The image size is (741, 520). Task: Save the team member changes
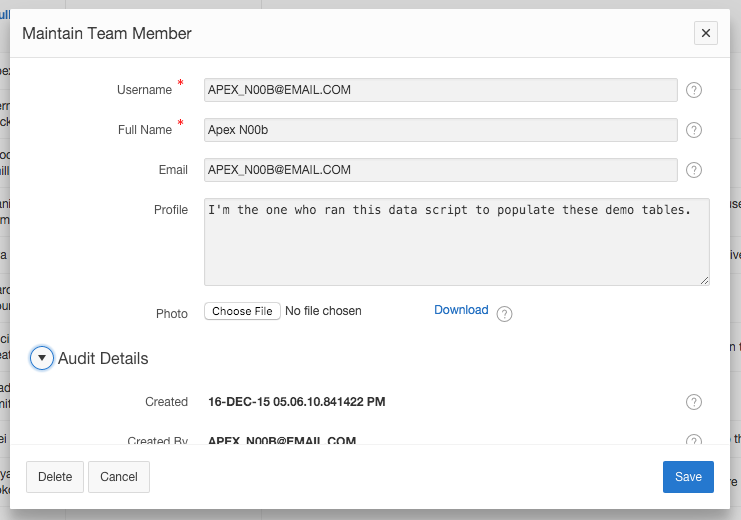[x=688, y=477]
